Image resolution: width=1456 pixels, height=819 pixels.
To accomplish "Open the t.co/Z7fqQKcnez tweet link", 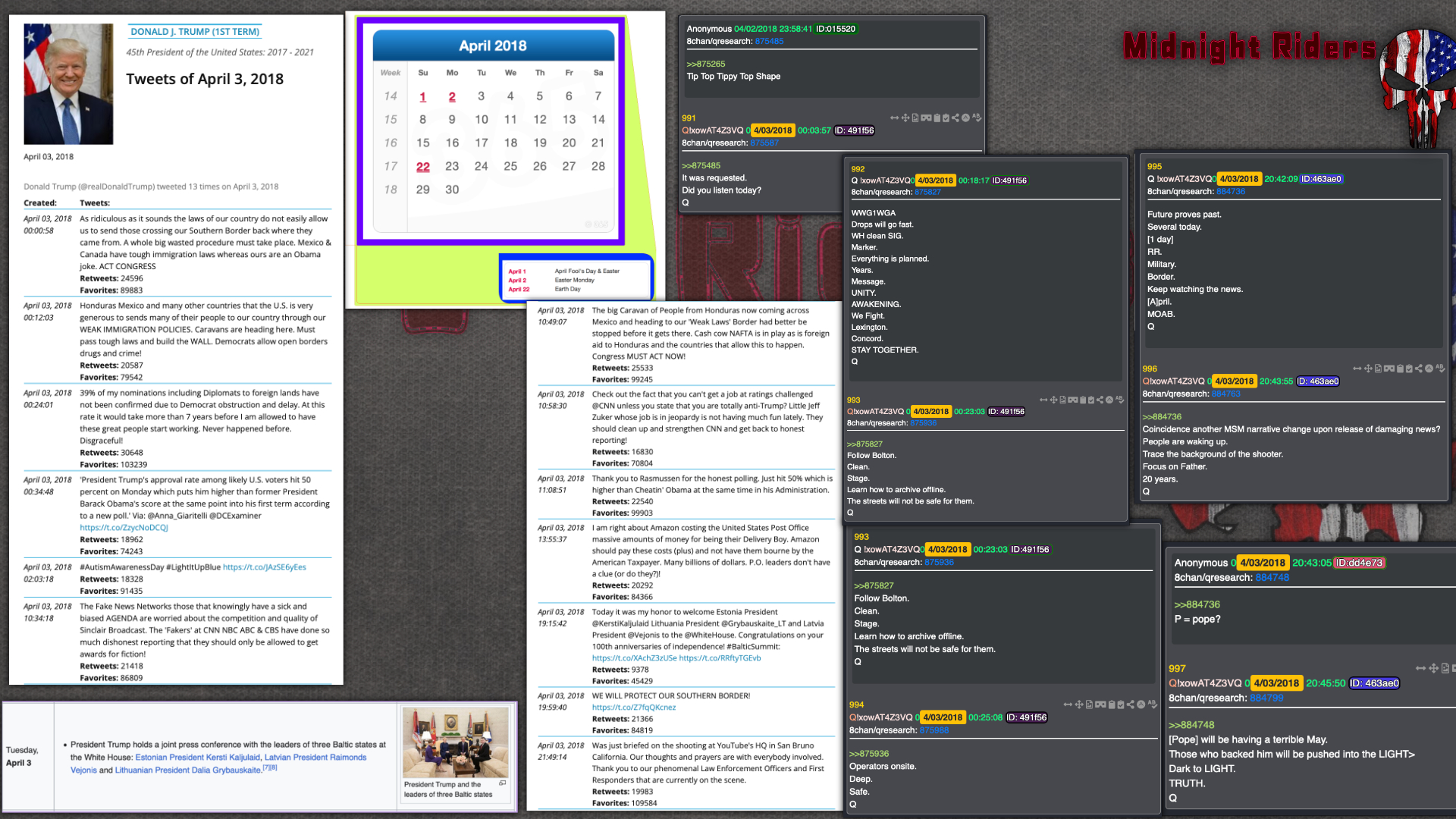I will pyautogui.click(x=634, y=707).
